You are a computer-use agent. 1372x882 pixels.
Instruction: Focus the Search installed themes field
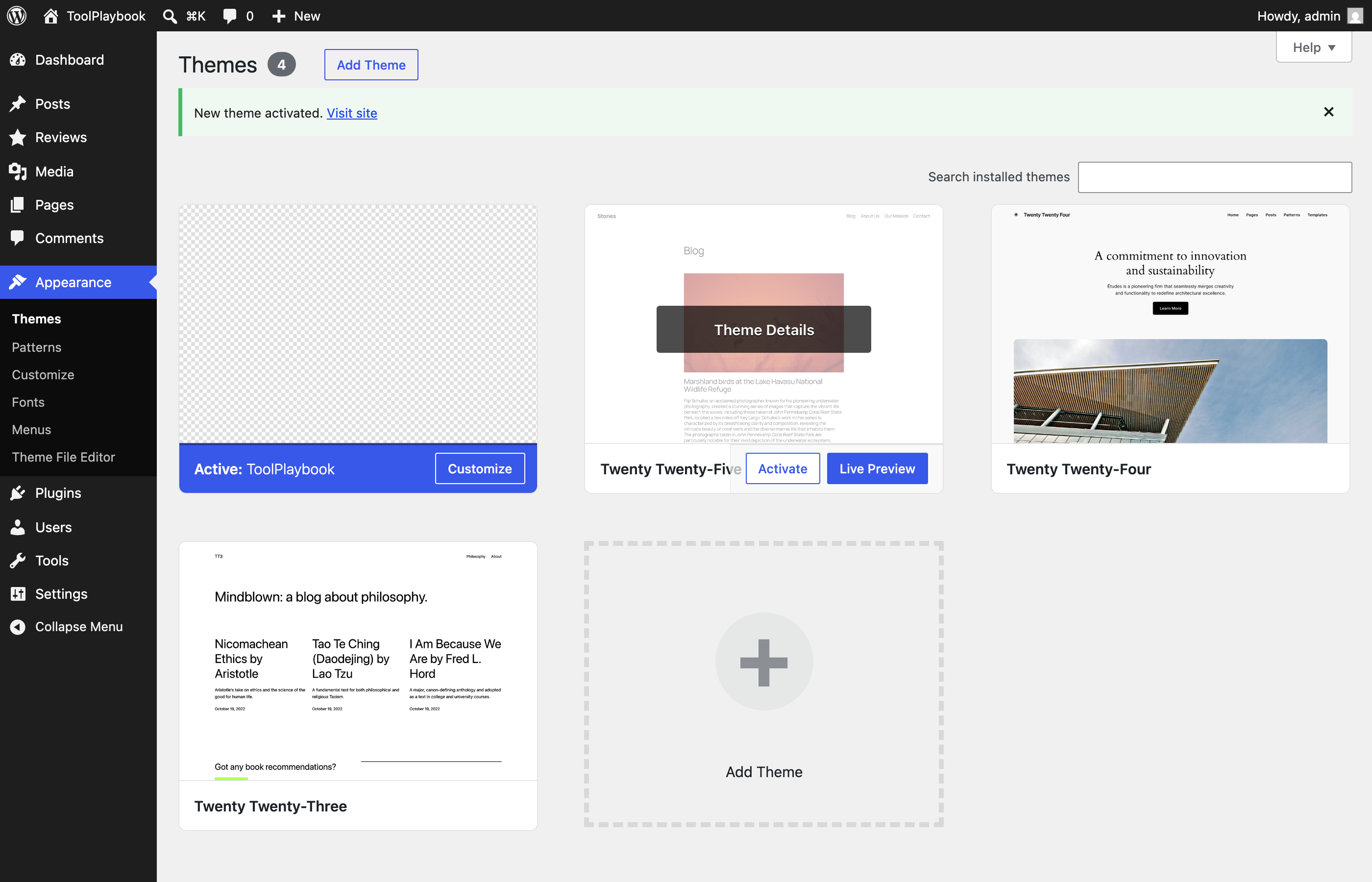pos(1215,177)
